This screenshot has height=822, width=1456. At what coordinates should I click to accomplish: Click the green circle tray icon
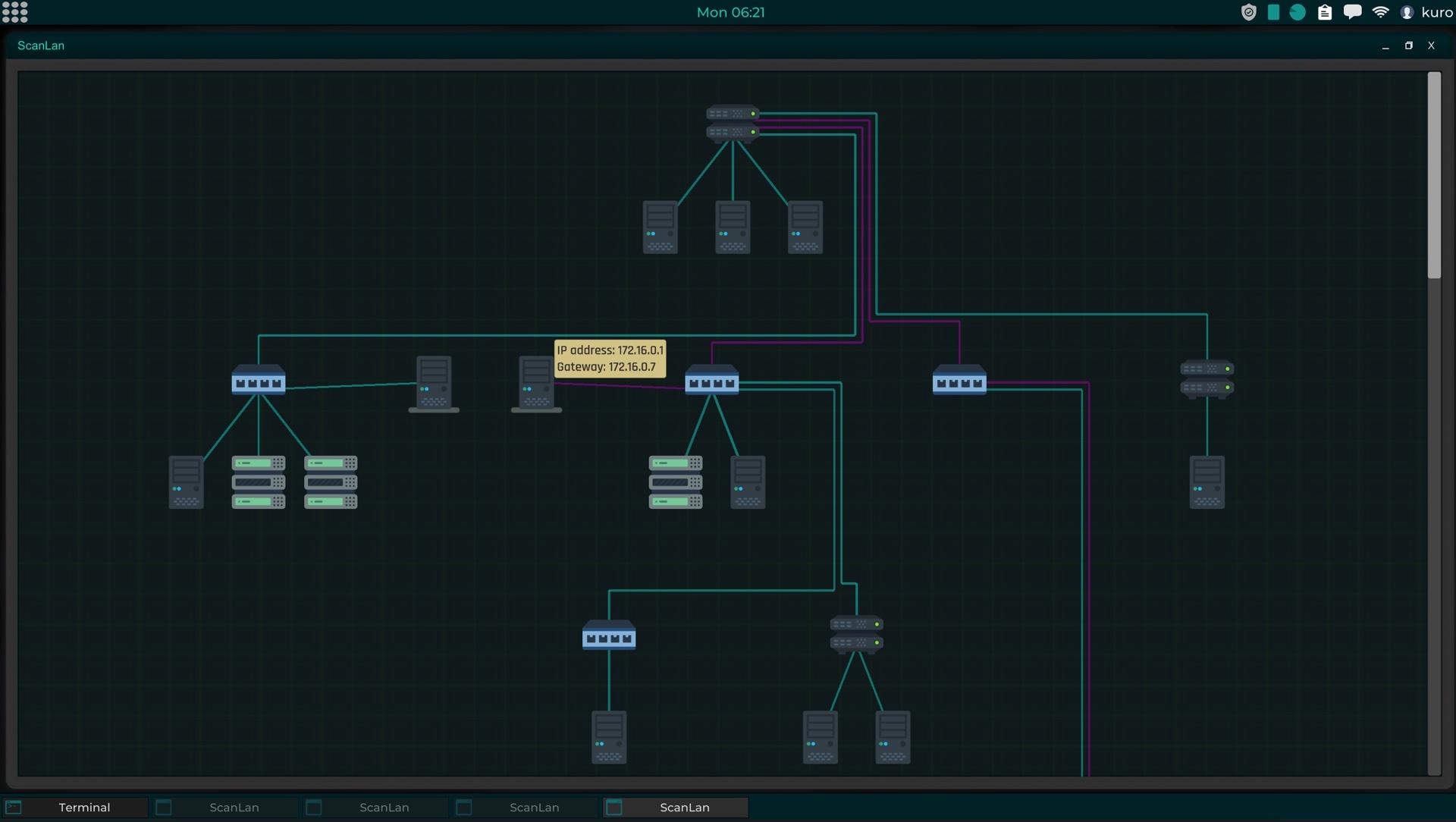click(x=1298, y=12)
